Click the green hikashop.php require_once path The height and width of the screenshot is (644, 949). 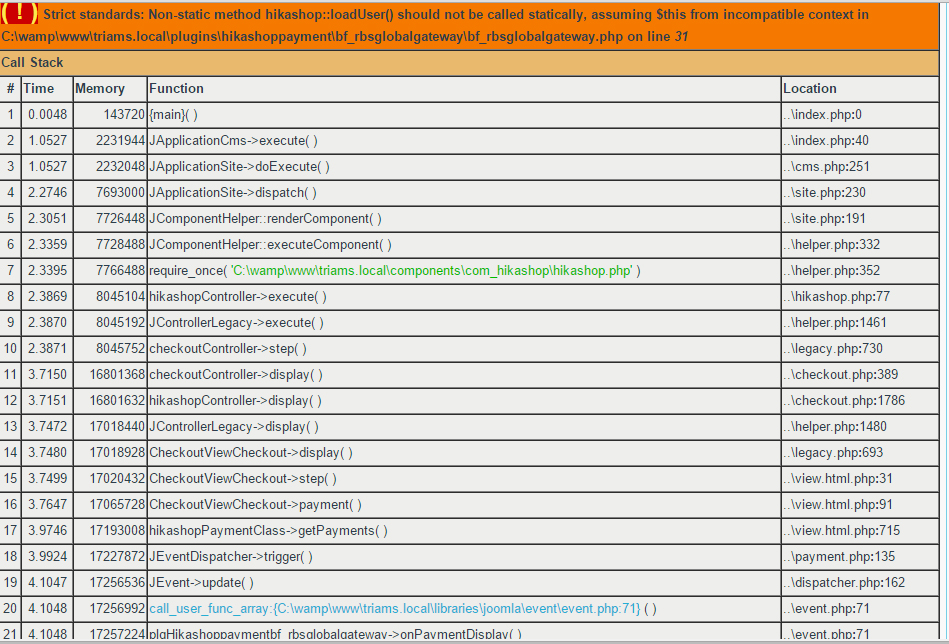point(432,271)
